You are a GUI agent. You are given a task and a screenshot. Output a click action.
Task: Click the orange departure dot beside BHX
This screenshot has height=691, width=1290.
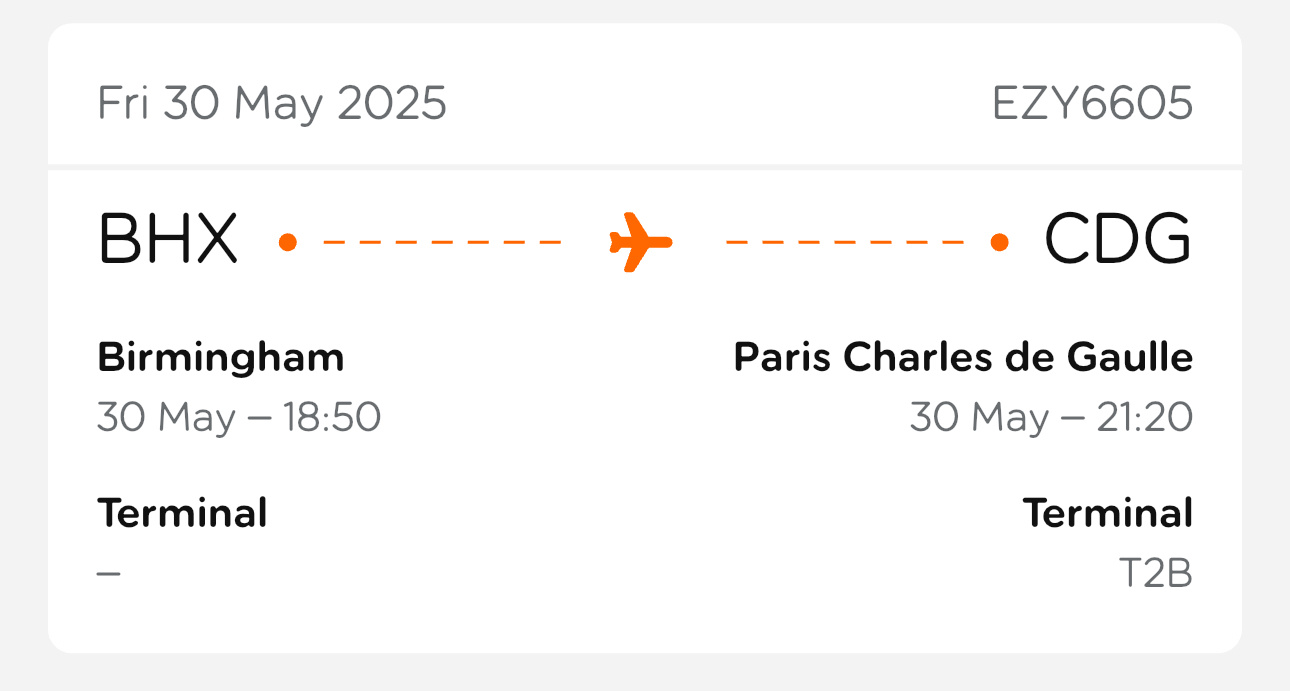(288, 242)
